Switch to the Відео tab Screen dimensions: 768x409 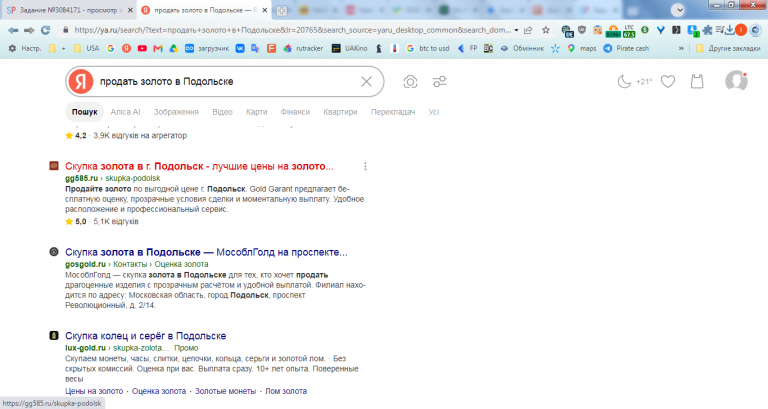click(x=222, y=112)
